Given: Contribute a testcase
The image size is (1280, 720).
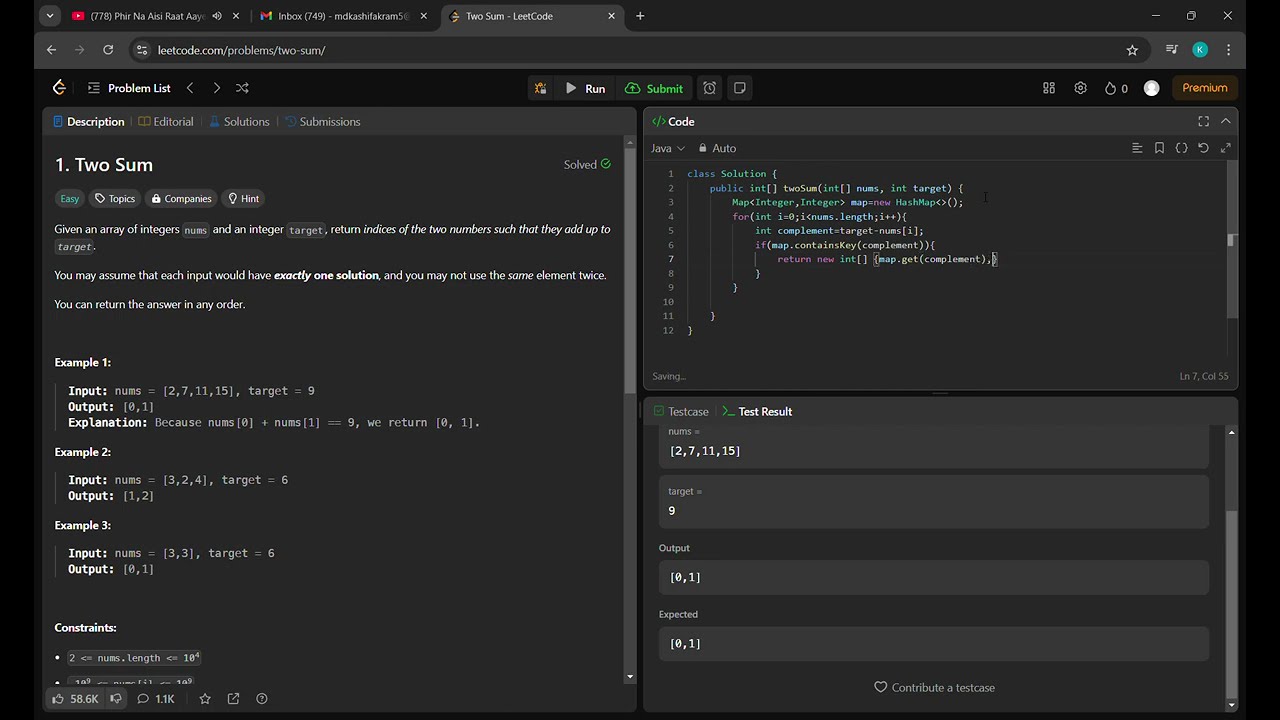Looking at the screenshot, I should (934, 688).
